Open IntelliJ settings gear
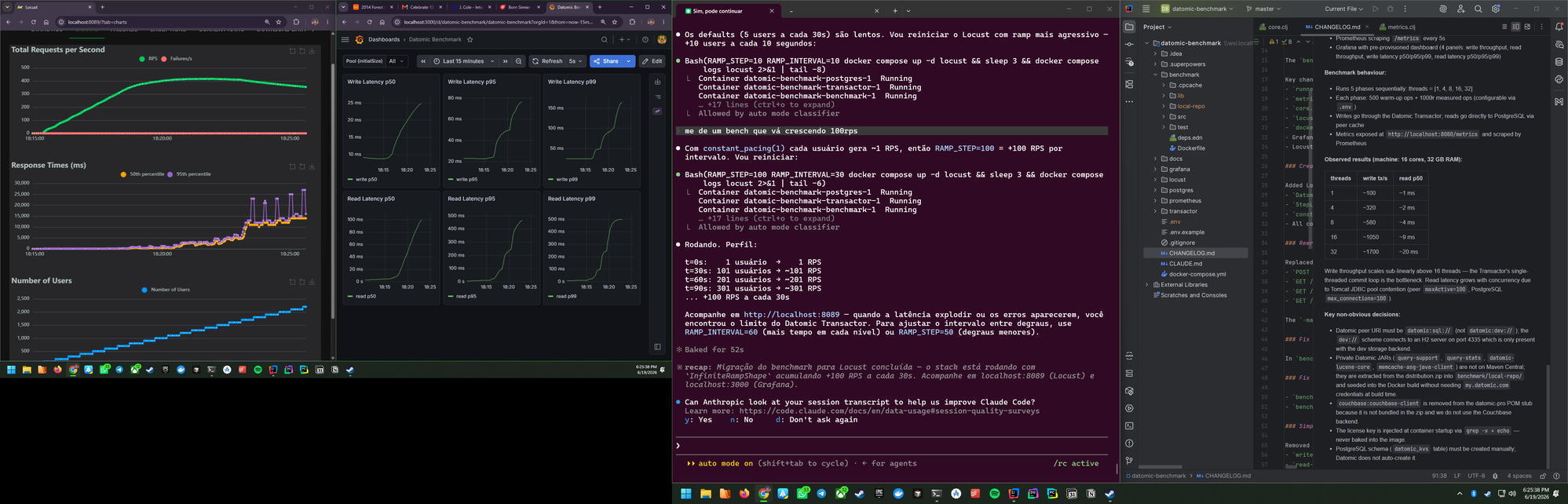This screenshot has height=504, width=1568. click(1496, 9)
